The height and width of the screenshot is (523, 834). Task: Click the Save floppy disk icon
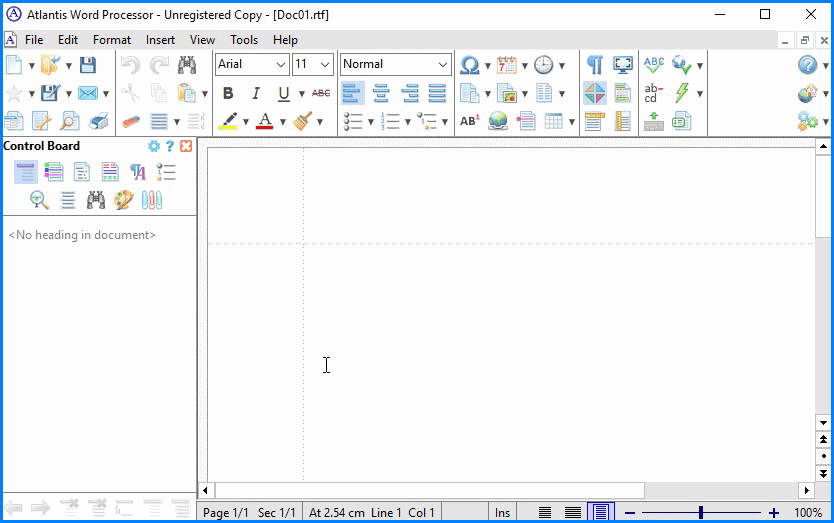point(88,65)
